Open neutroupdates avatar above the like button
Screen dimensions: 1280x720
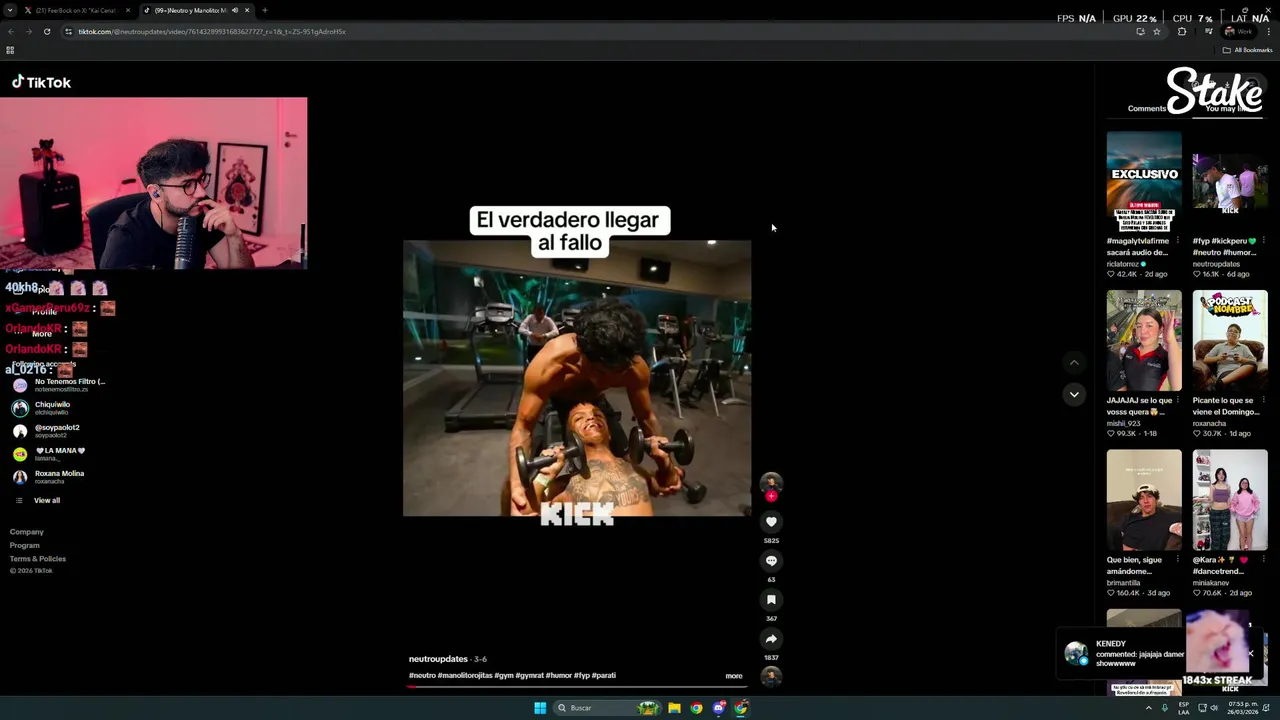click(x=771, y=484)
